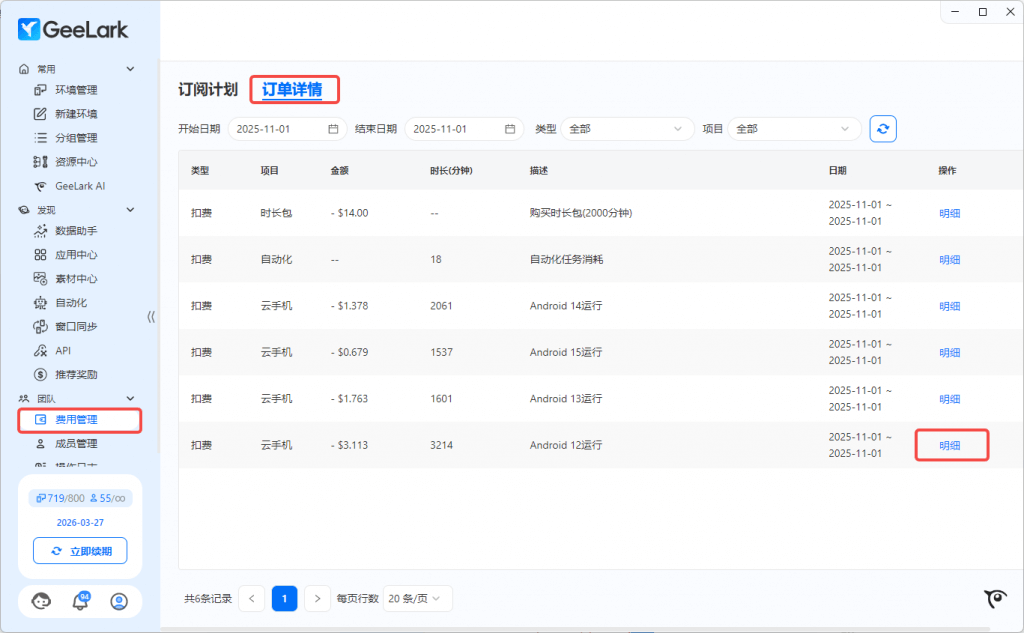Open the 20 条/页 rows-per-page dropdown
Viewport: 1024px width, 633px height.
click(x=418, y=598)
